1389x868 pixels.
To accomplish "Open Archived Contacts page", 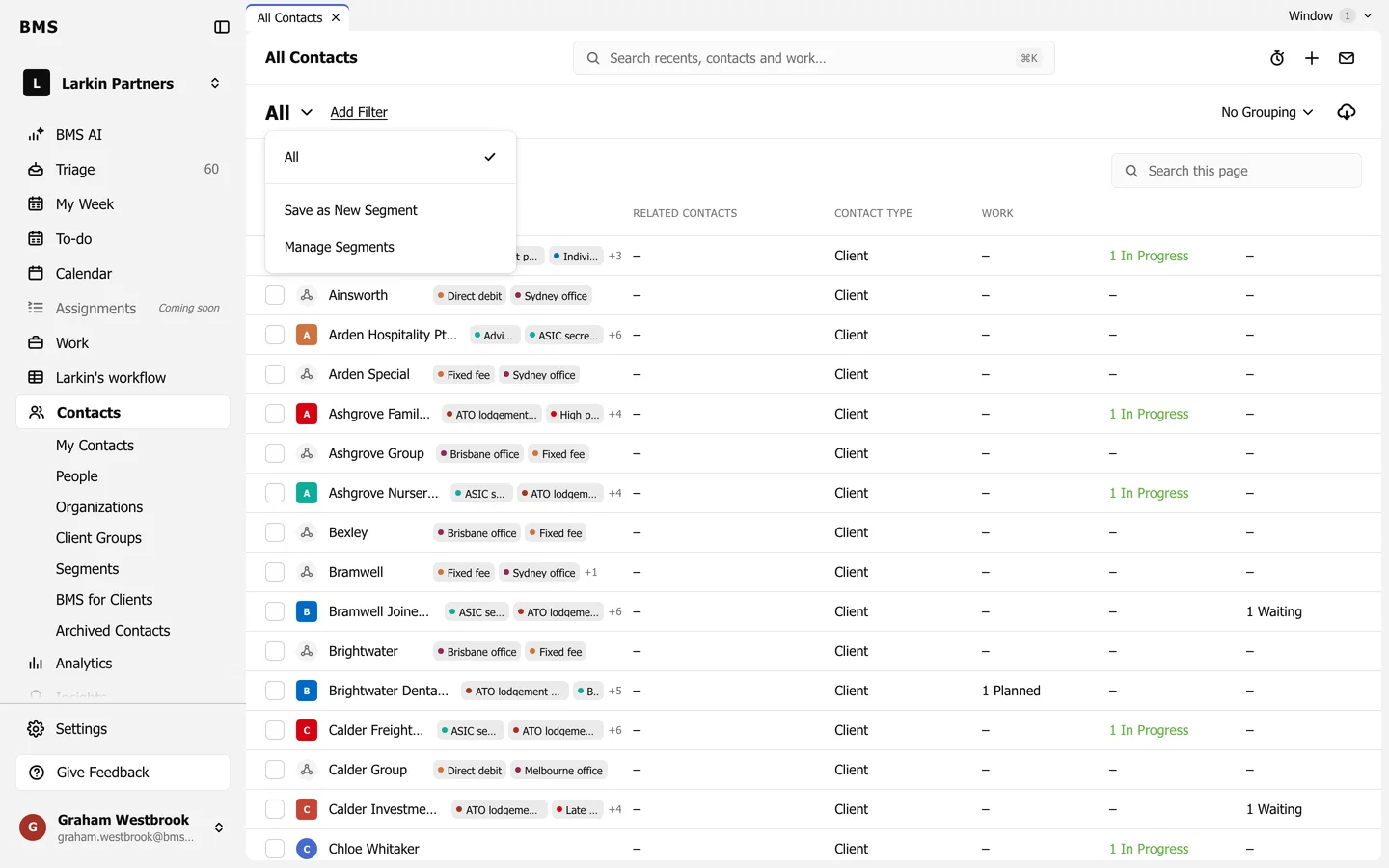I will 113,631.
